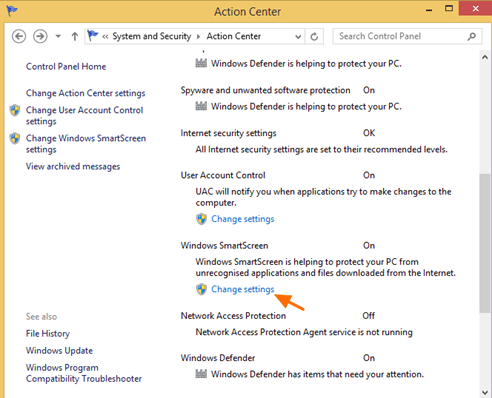
Task: Click 'Network Access Protection Agent service is not running'
Action: click(304, 332)
